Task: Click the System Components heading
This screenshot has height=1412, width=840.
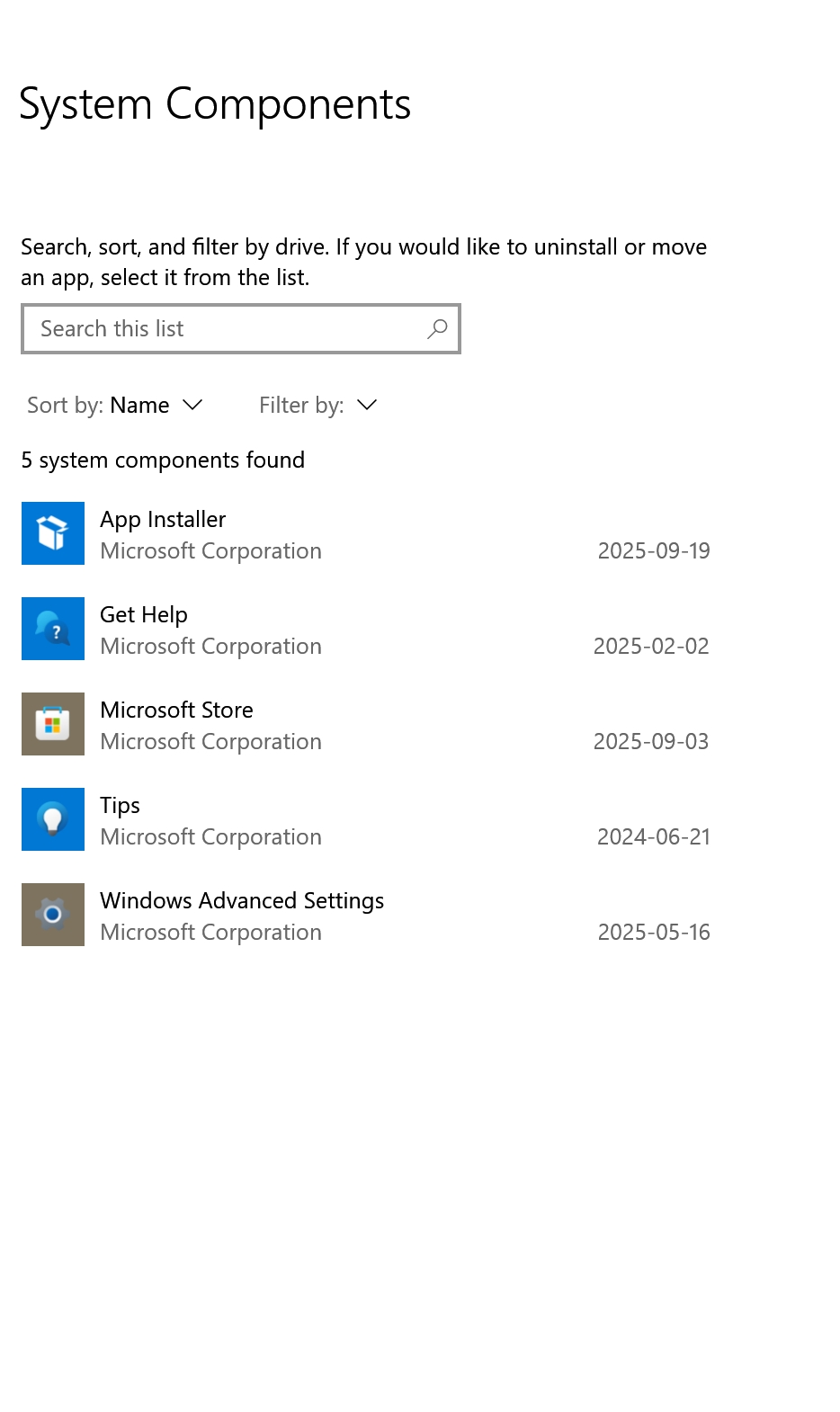Action: [215, 105]
